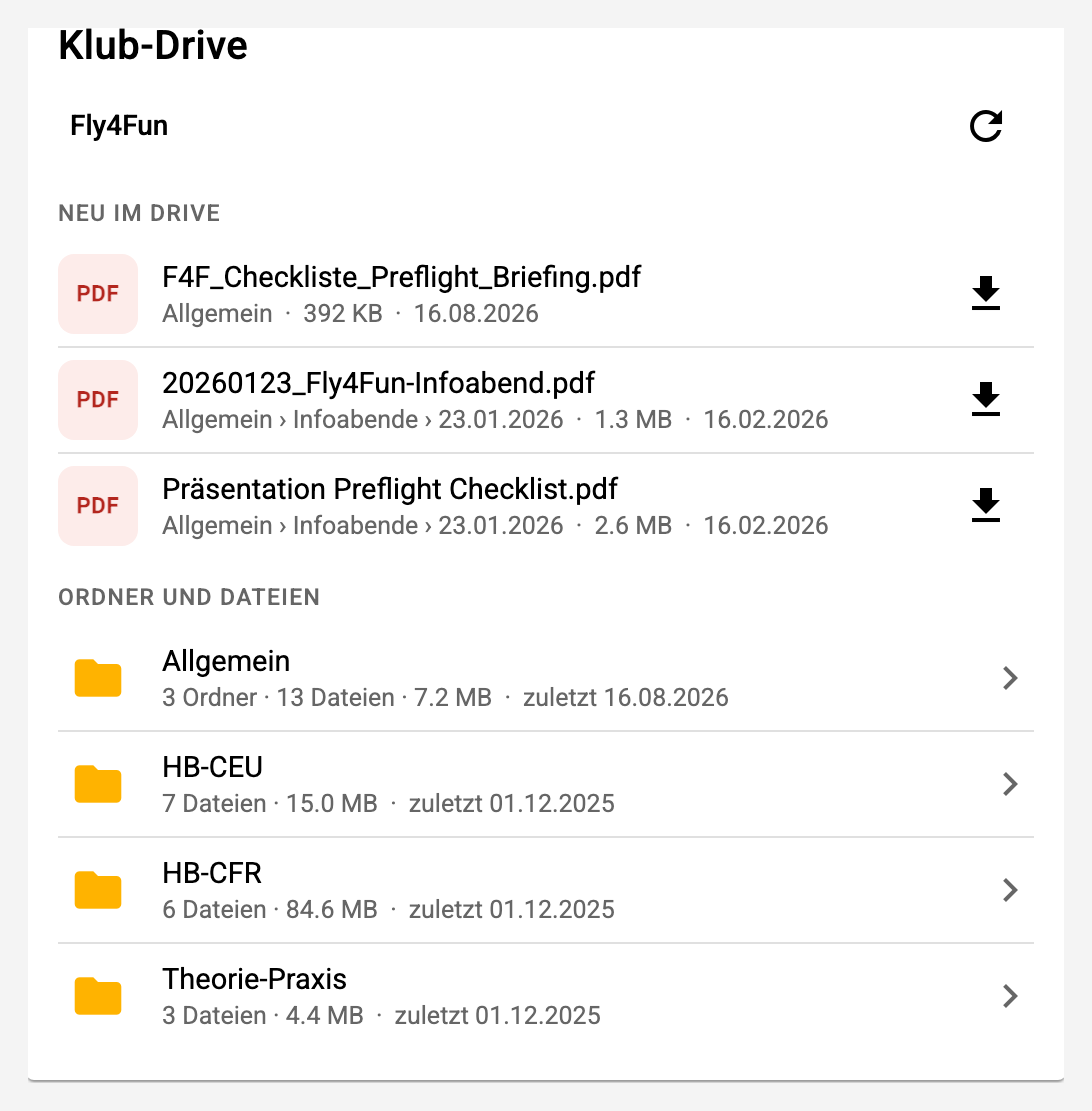Viewport: 1092px width, 1111px height.
Task: Download 20260123_Fly4Fun-Infoabend.pdf
Action: point(986,400)
